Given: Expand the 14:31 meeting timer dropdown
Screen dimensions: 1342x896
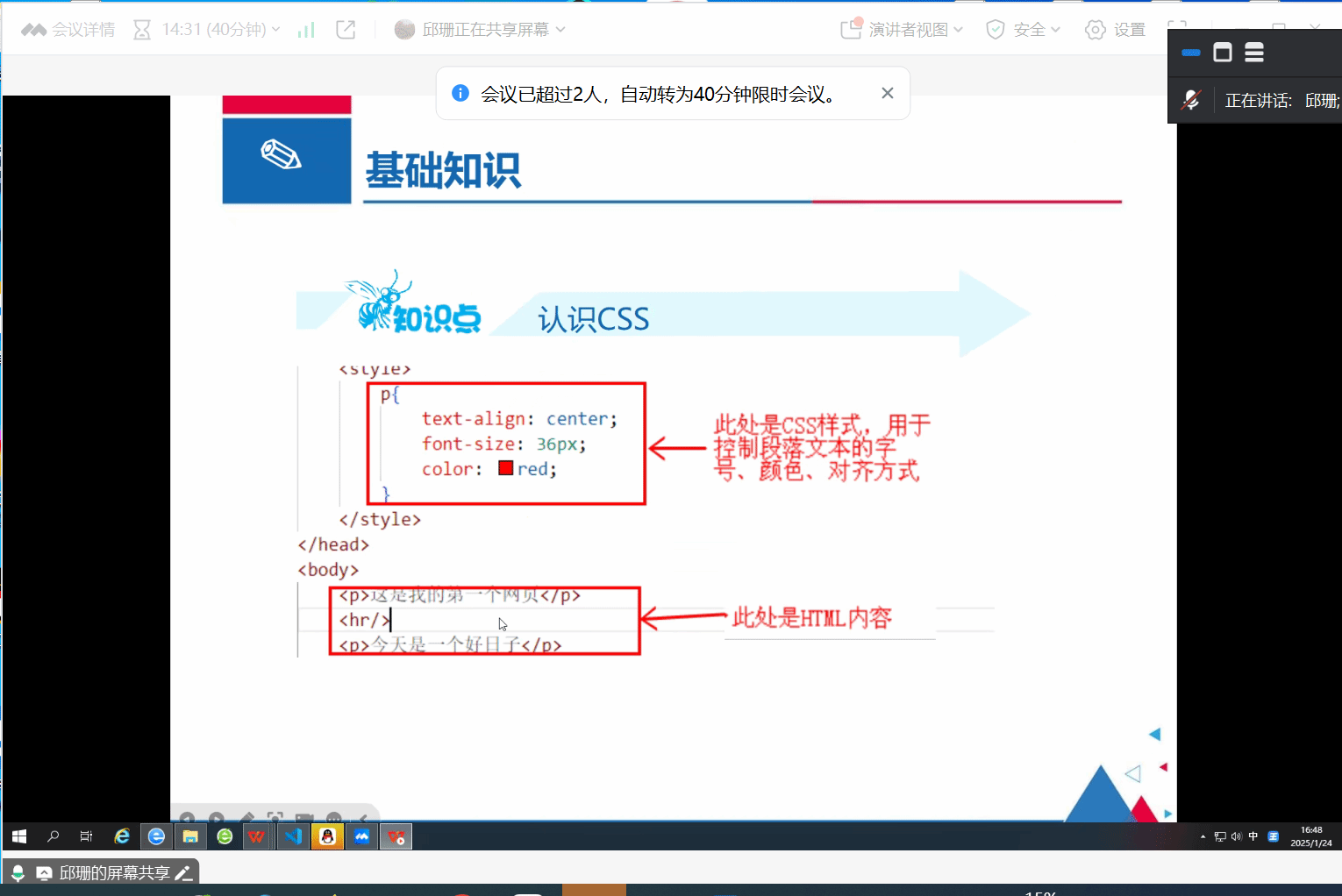Looking at the screenshot, I should point(207,30).
